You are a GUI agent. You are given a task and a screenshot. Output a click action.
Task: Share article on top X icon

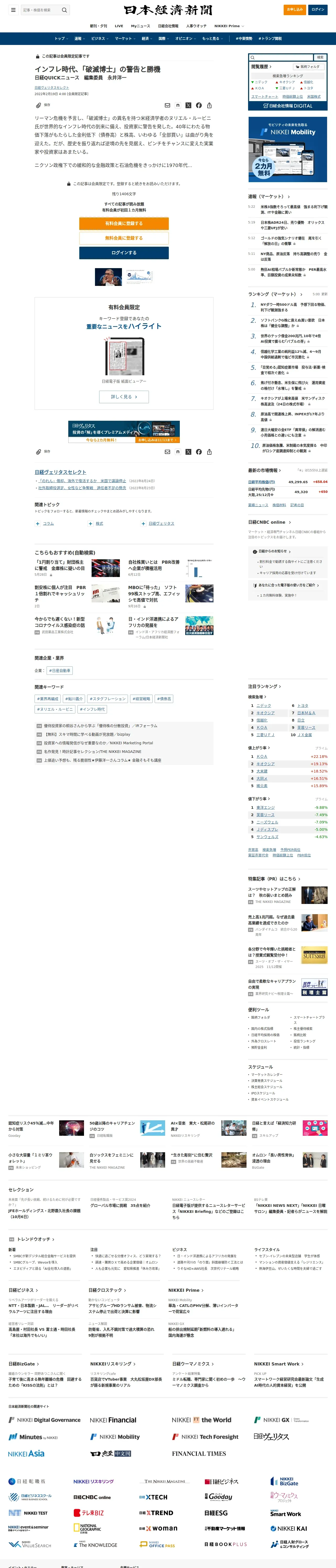(188, 105)
